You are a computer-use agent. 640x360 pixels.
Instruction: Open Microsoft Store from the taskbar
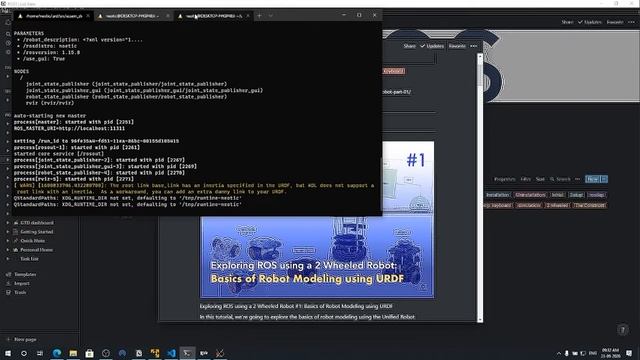[89, 353]
